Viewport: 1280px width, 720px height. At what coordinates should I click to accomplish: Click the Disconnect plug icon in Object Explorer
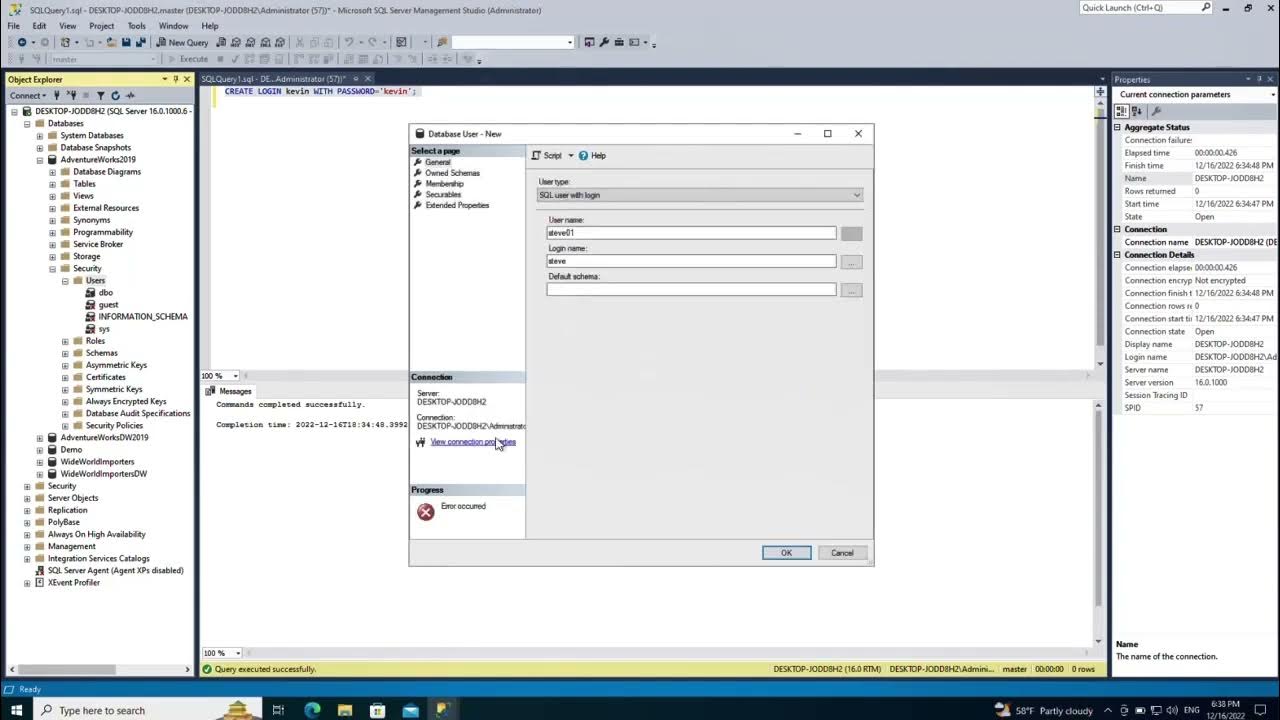(x=71, y=95)
